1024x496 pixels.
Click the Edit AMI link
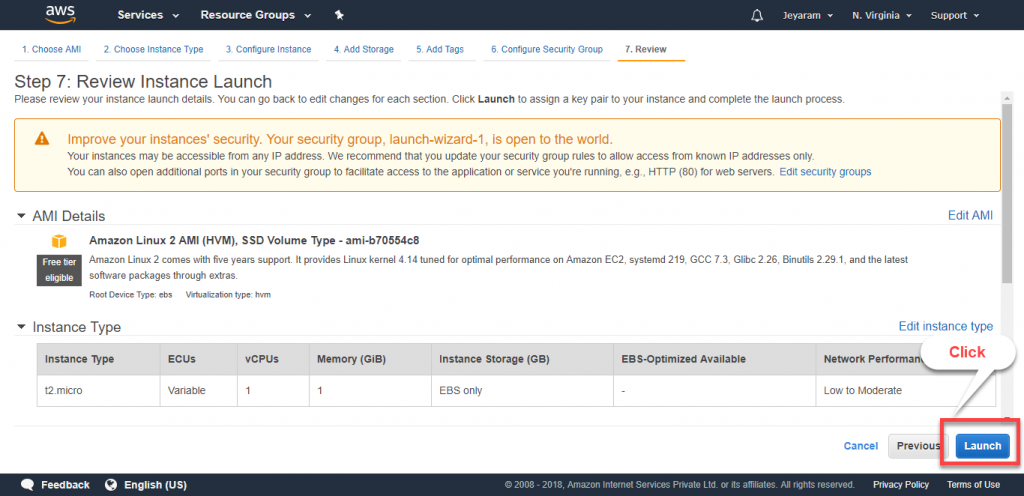click(x=970, y=215)
